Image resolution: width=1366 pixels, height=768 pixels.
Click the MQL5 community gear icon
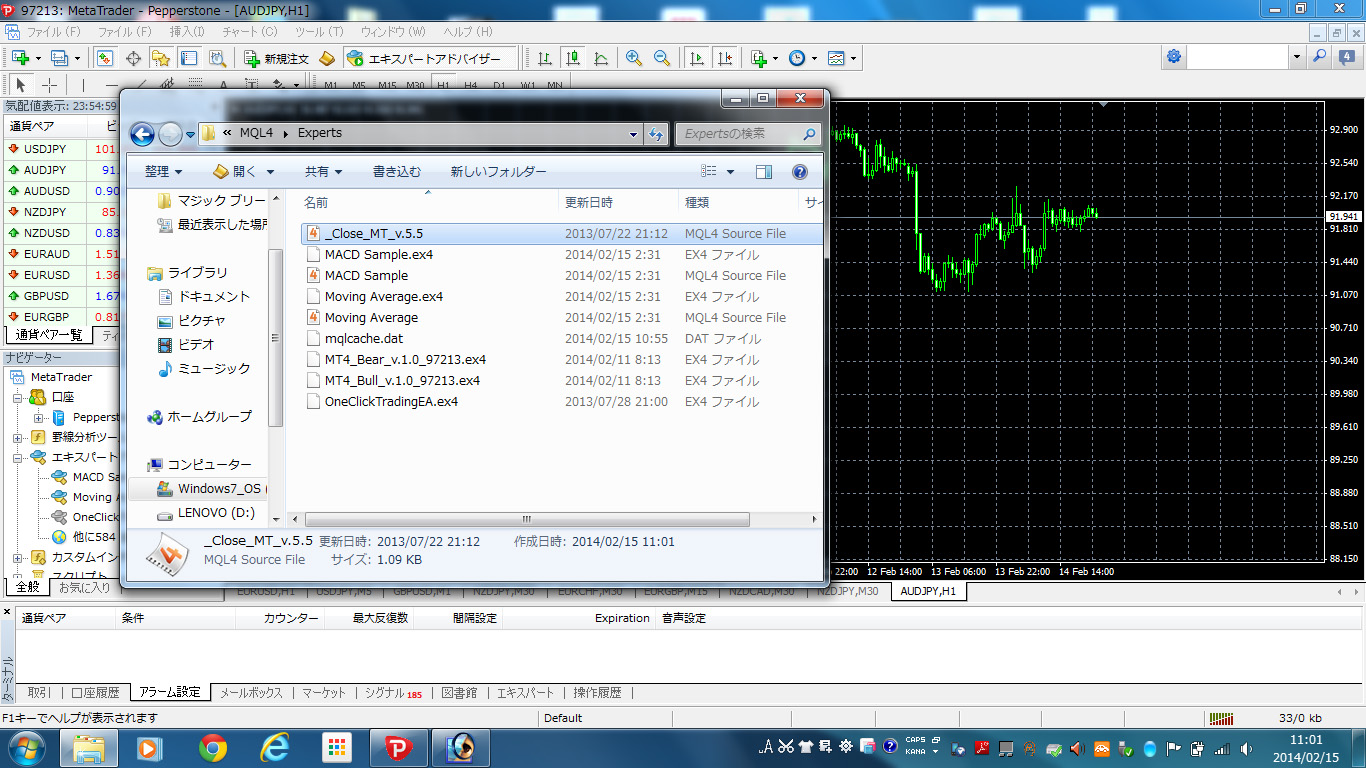(x=1173, y=57)
